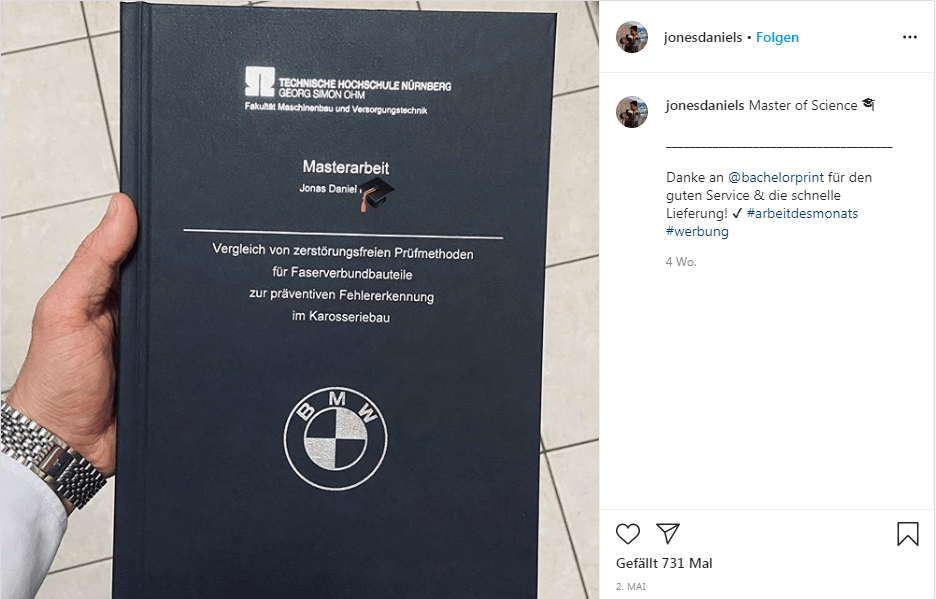The height and width of the screenshot is (599, 936).
Task: Click the jonesdaniels avatar beside the caption
Action: click(x=632, y=112)
